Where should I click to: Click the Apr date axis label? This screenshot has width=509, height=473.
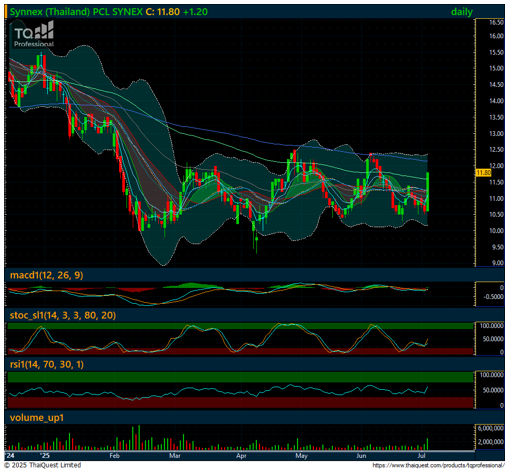(x=241, y=456)
